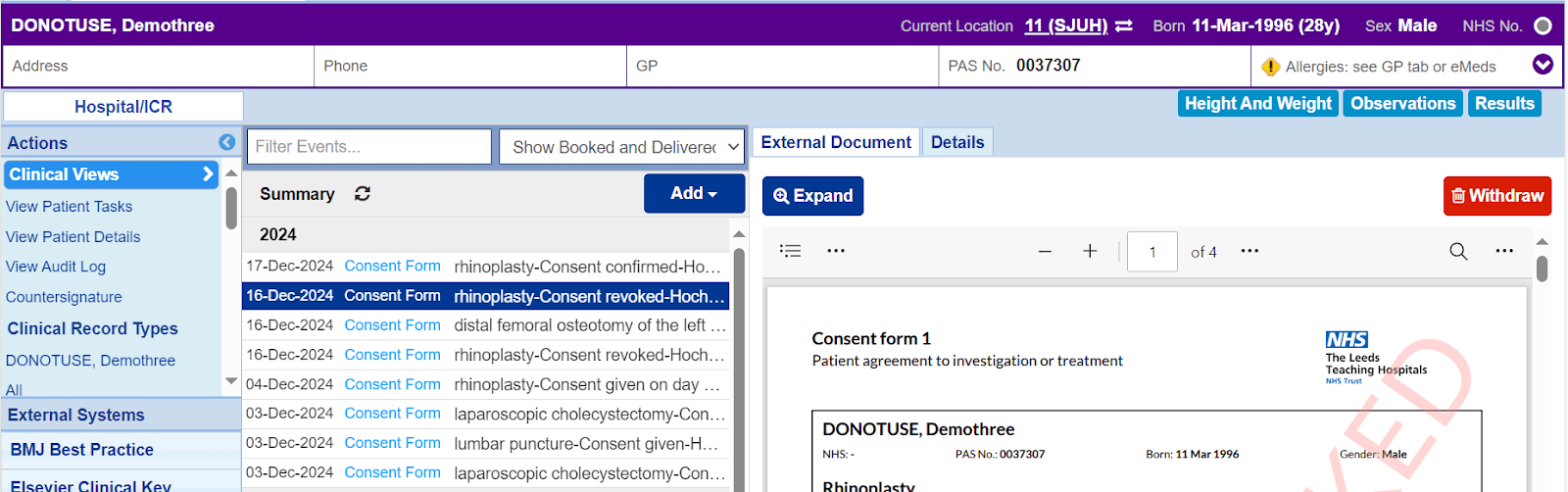Image resolution: width=1568 pixels, height=492 pixels.
Task: Expand the external document view
Action: [x=812, y=196]
